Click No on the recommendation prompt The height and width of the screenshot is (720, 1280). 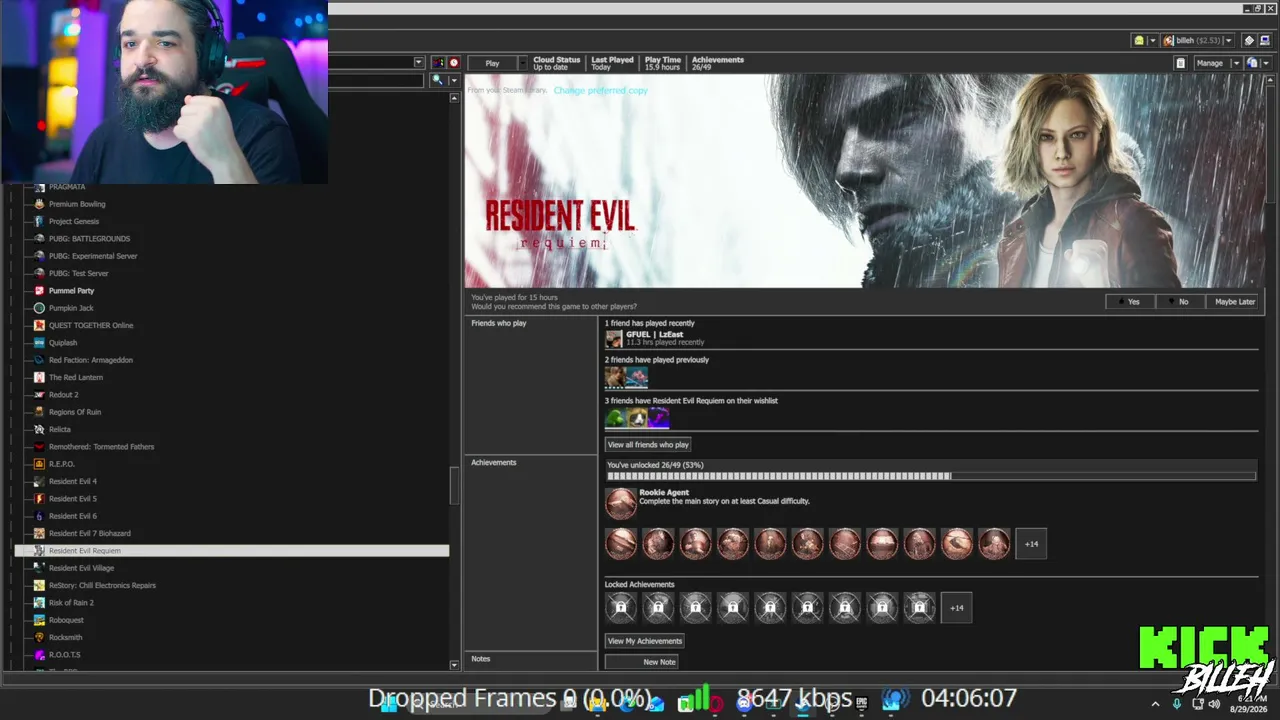1183,302
